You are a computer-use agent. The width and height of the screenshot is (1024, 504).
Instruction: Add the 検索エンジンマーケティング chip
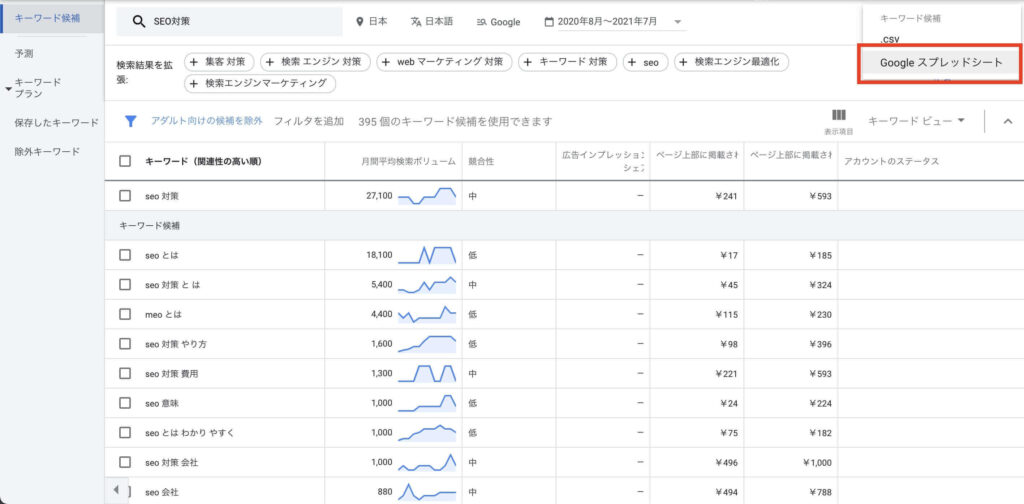(x=260, y=84)
